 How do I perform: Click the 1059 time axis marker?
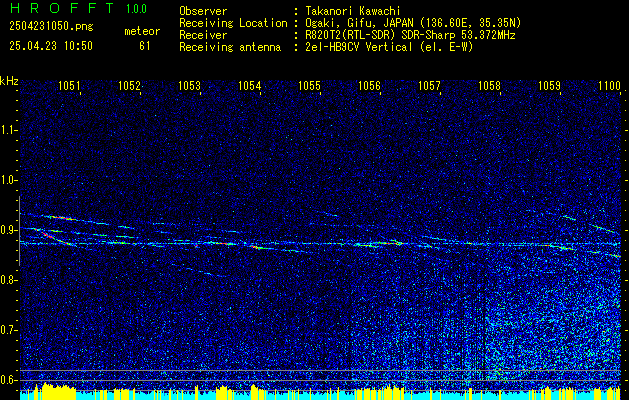[x=550, y=86]
